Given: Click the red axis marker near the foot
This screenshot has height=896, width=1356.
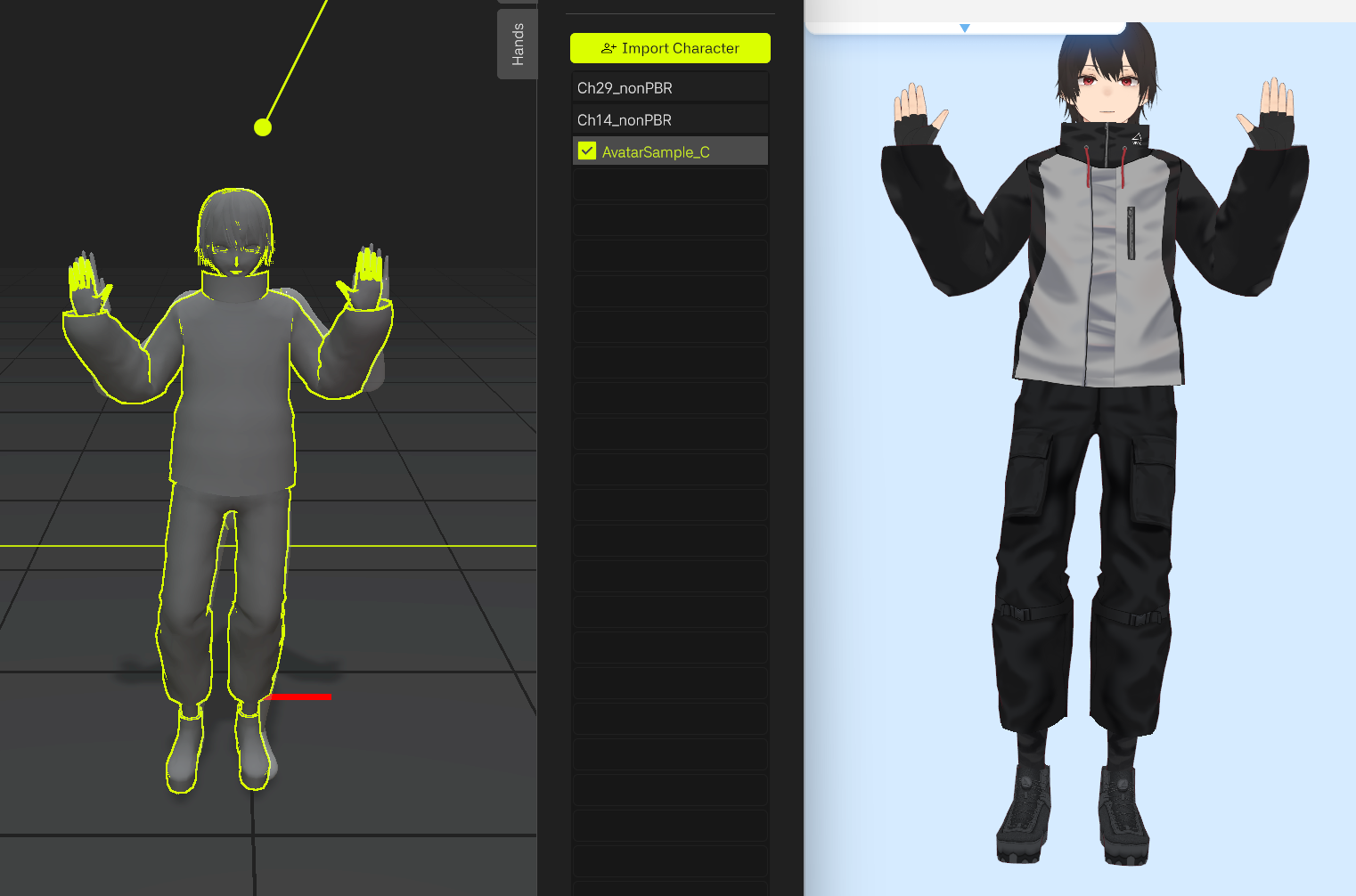Looking at the screenshot, I should click(x=299, y=696).
